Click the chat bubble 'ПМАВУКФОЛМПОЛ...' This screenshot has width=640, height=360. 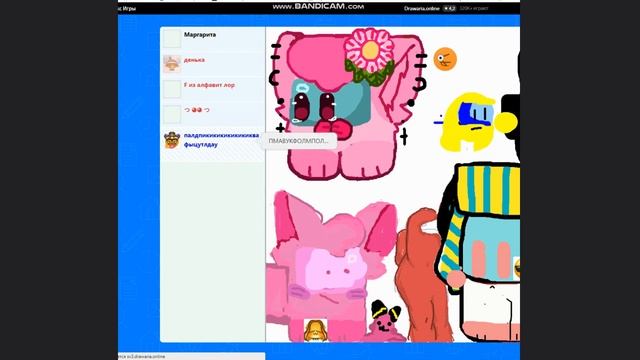pos(299,141)
